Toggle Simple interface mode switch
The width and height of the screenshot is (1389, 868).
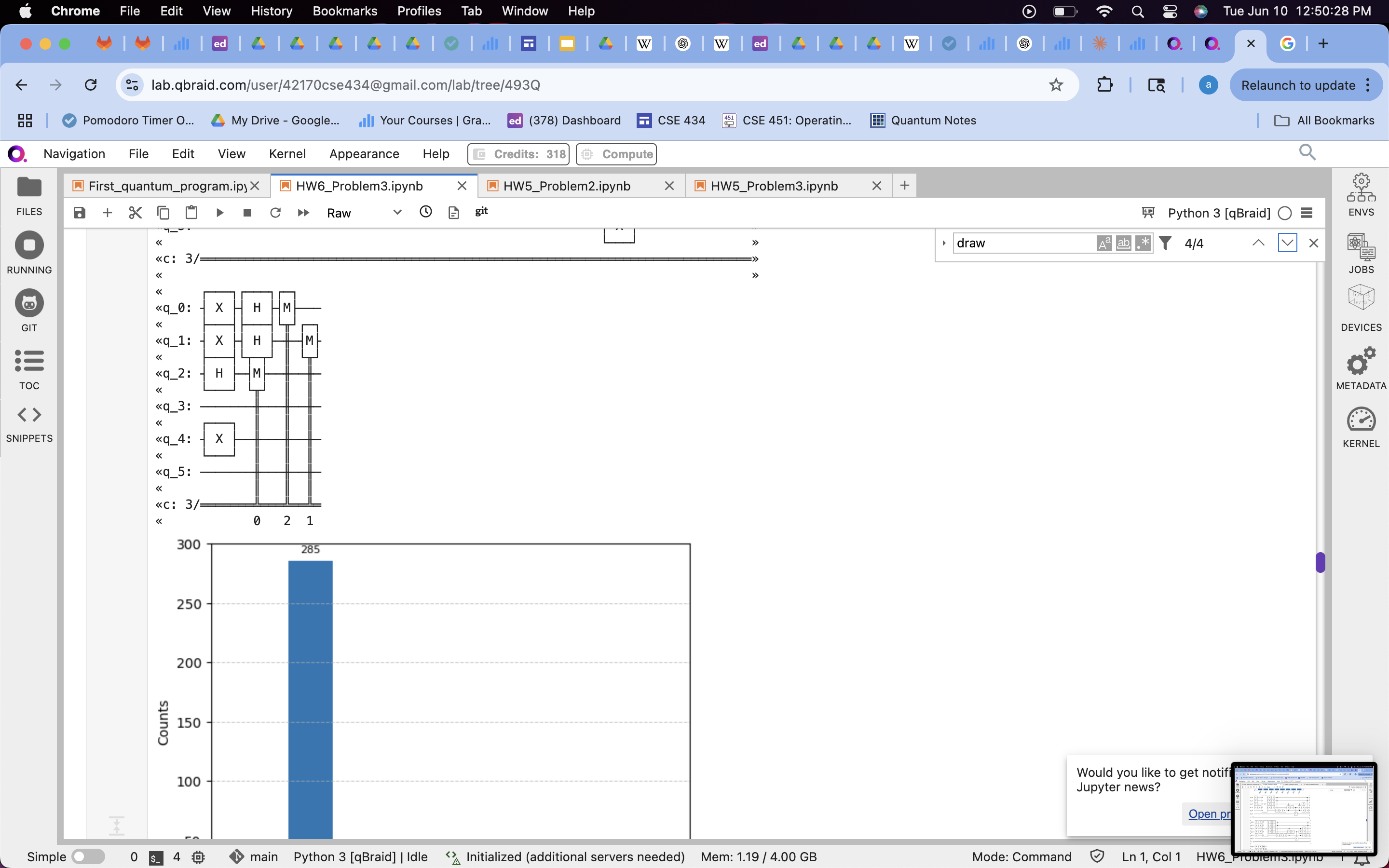pos(88,856)
